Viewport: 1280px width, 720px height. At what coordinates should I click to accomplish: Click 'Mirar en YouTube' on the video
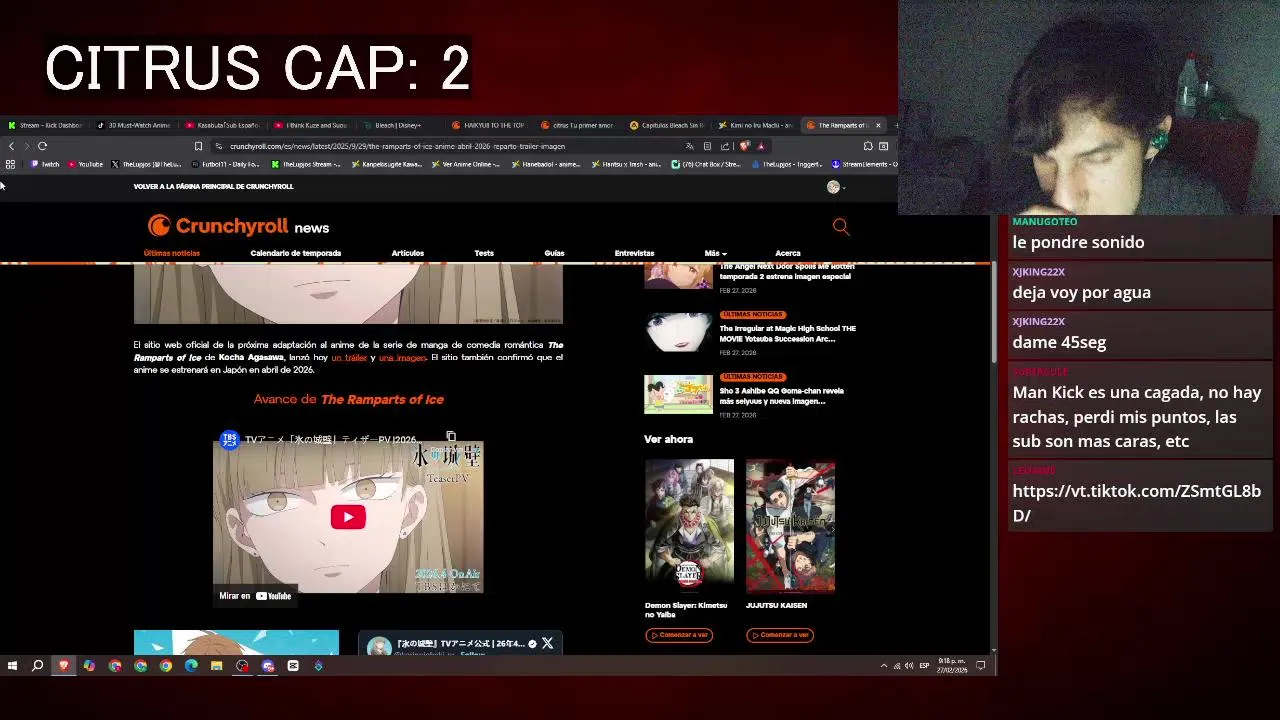(255, 596)
